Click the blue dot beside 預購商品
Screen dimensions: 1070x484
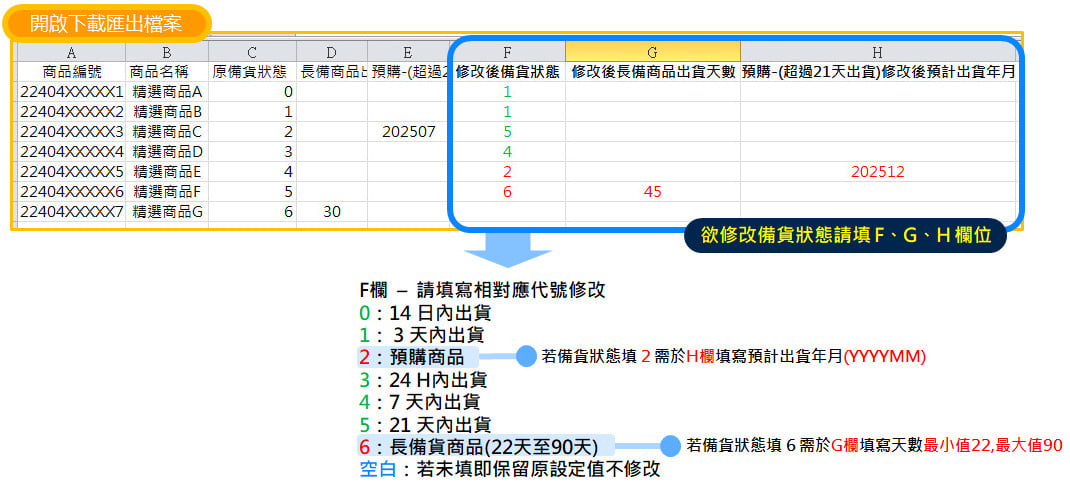pos(526,356)
